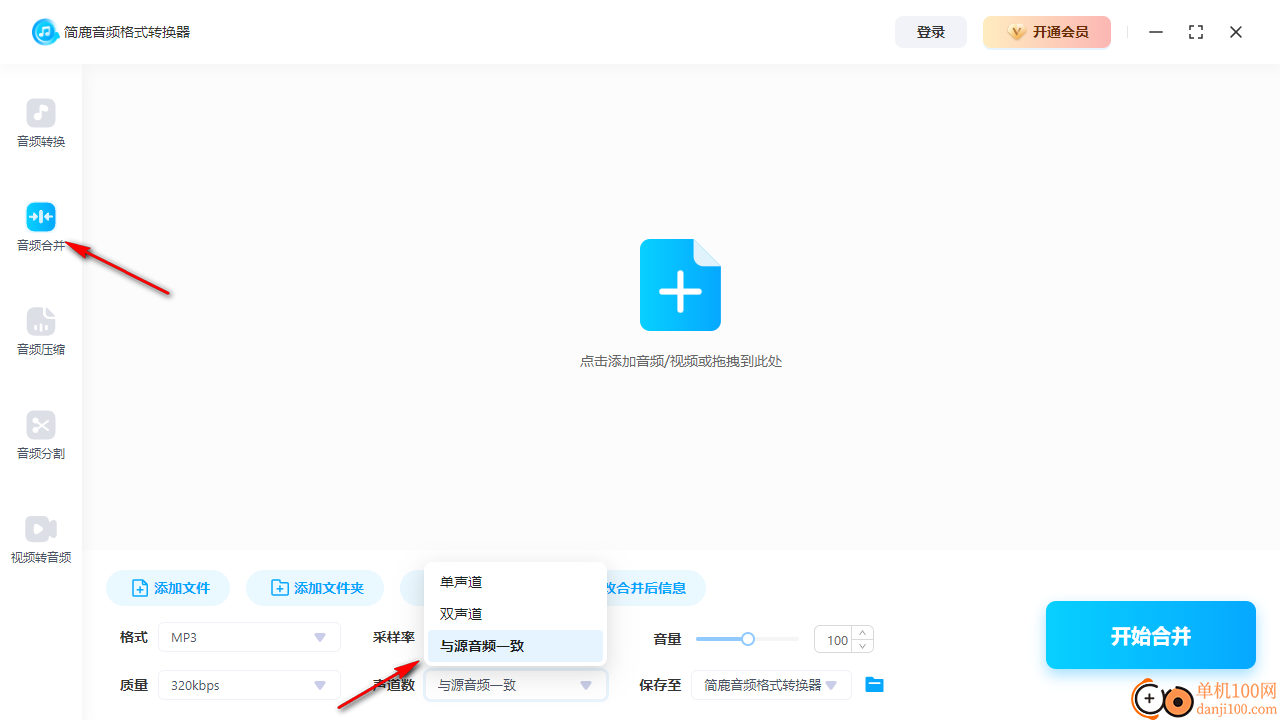Click 添加文件夹 add folder button

(315, 588)
